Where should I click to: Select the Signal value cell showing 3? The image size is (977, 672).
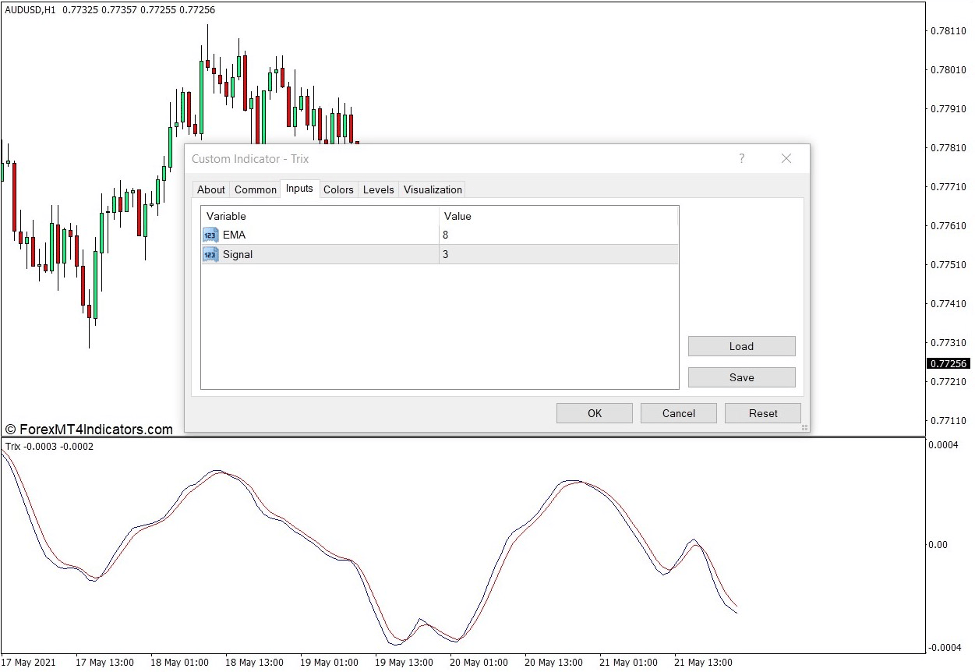click(x=558, y=255)
